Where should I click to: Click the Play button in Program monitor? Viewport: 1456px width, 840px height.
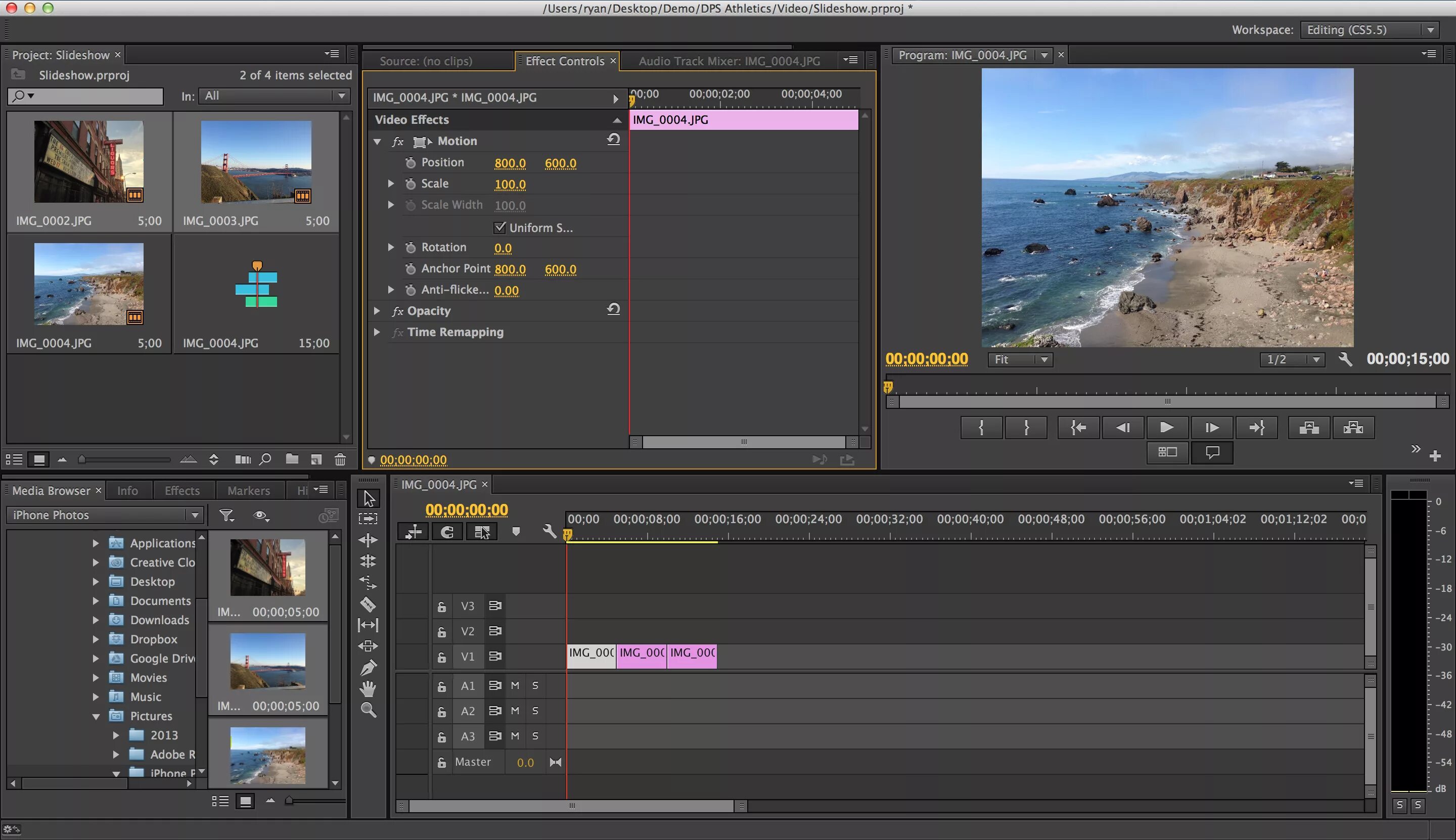pyautogui.click(x=1167, y=428)
